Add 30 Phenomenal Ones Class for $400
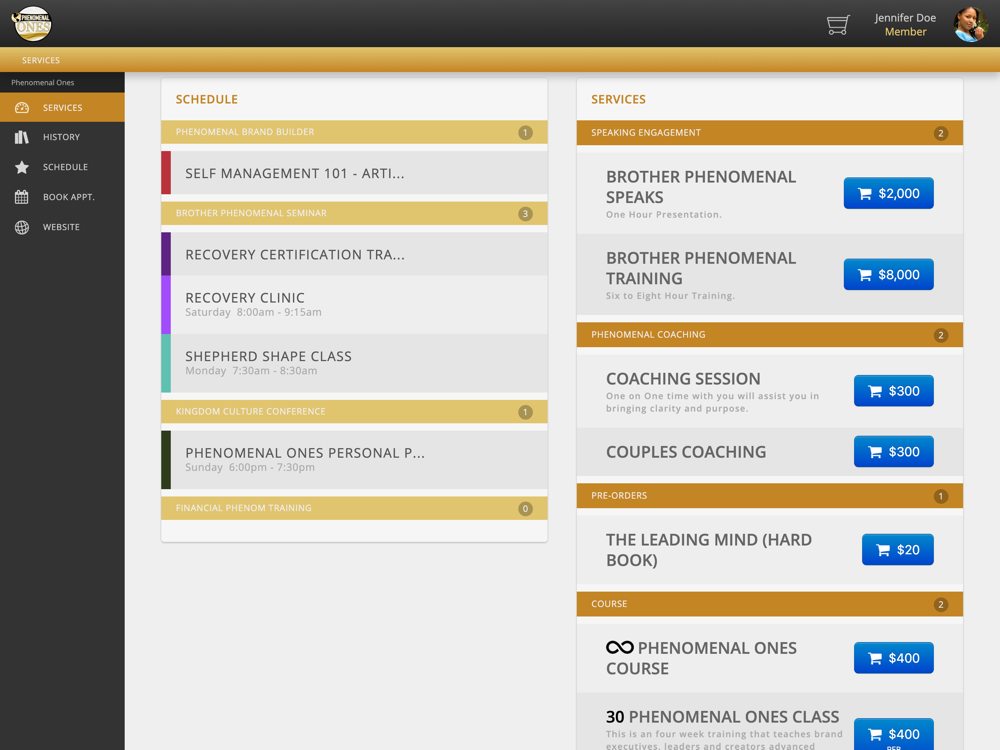This screenshot has width=1000, height=750. pos(893,734)
